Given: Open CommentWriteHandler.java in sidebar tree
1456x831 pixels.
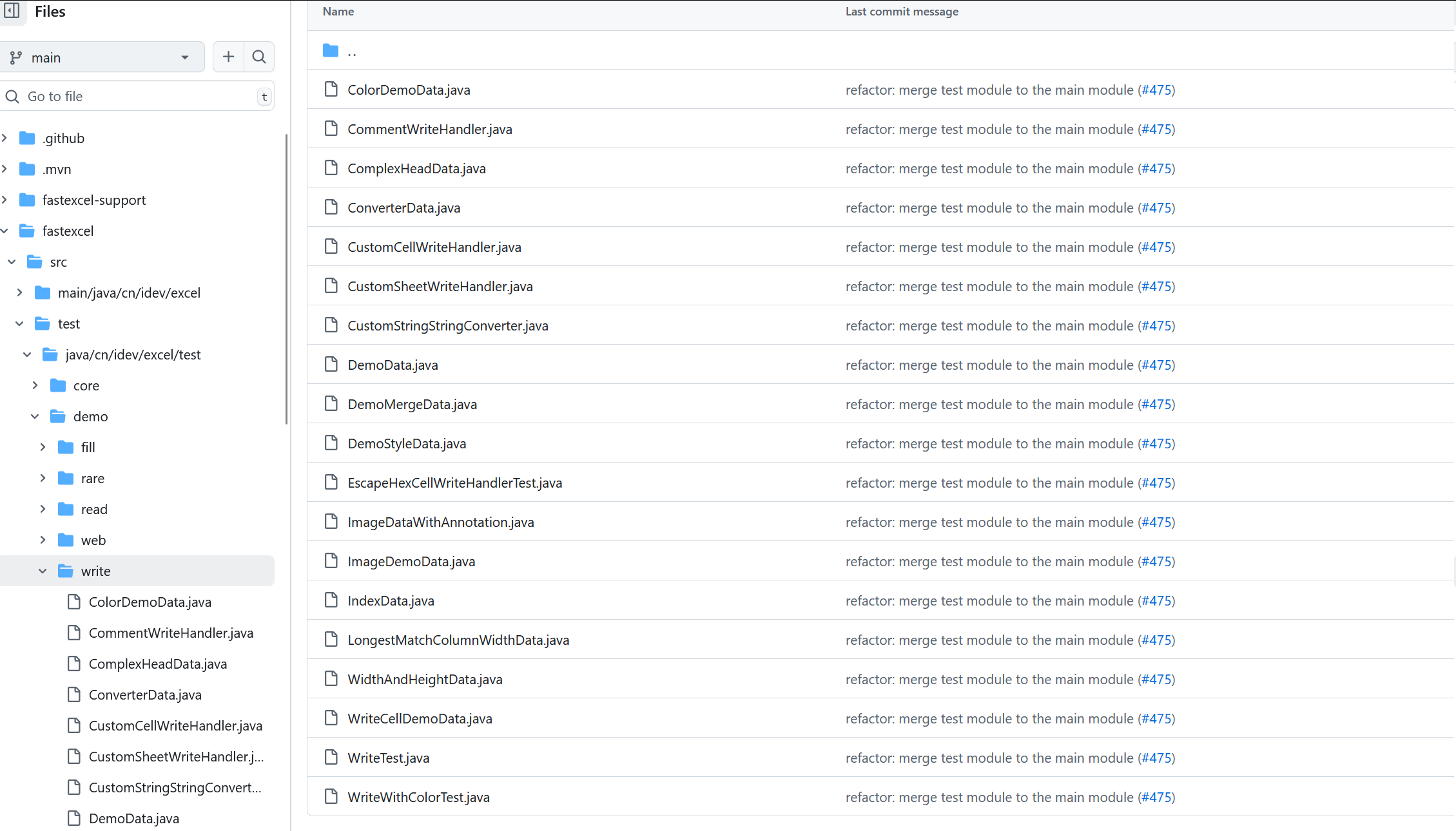Looking at the screenshot, I should 171,633.
